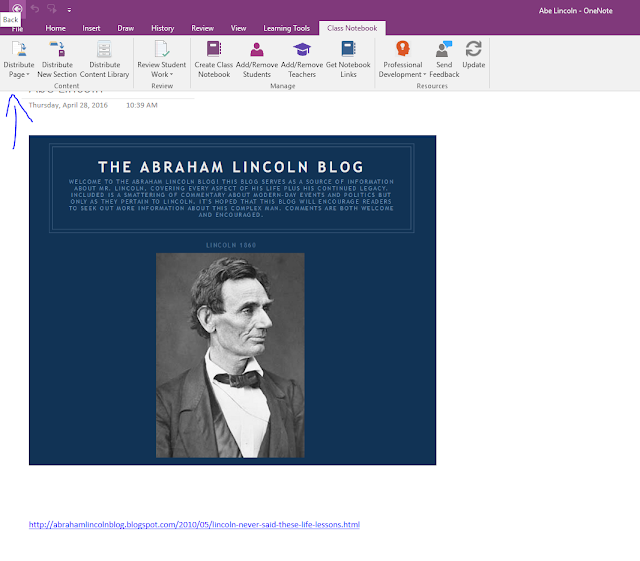Open the Draw ribbon tab
640x561 pixels.
point(126,28)
